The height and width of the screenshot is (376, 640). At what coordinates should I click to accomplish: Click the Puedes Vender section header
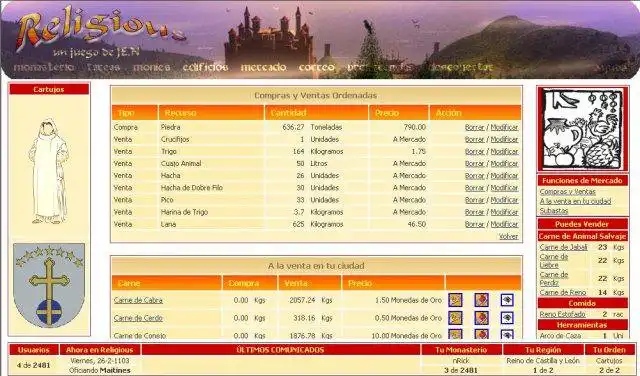[x=582, y=224]
